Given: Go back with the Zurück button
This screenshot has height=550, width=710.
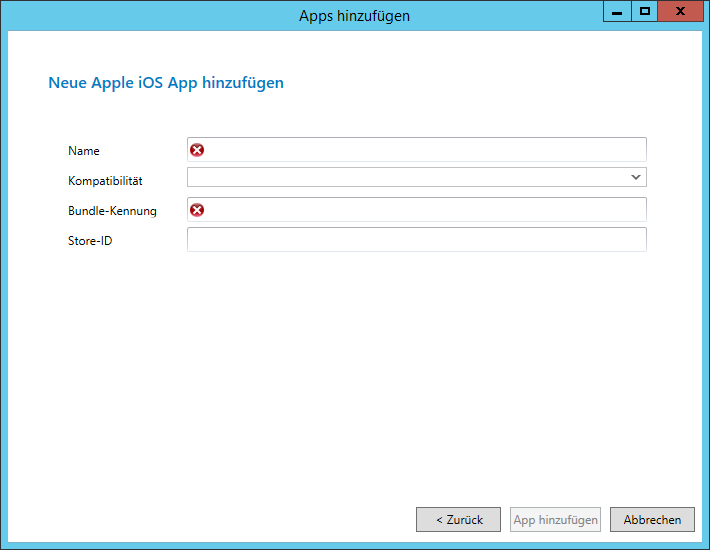Looking at the screenshot, I should pyautogui.click(x=458, y=520).
